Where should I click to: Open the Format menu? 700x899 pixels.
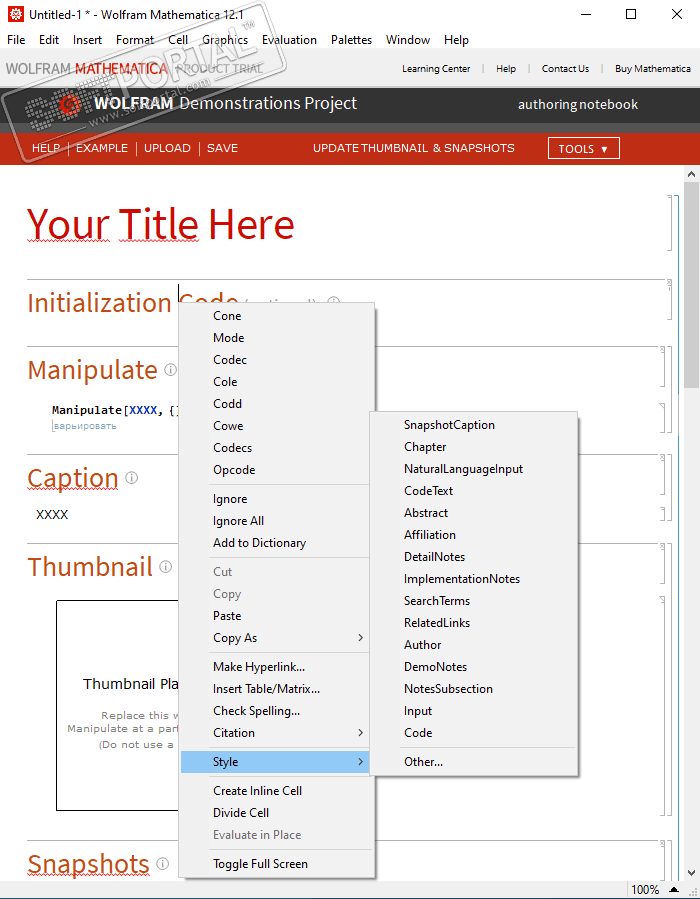coord(135,40)
